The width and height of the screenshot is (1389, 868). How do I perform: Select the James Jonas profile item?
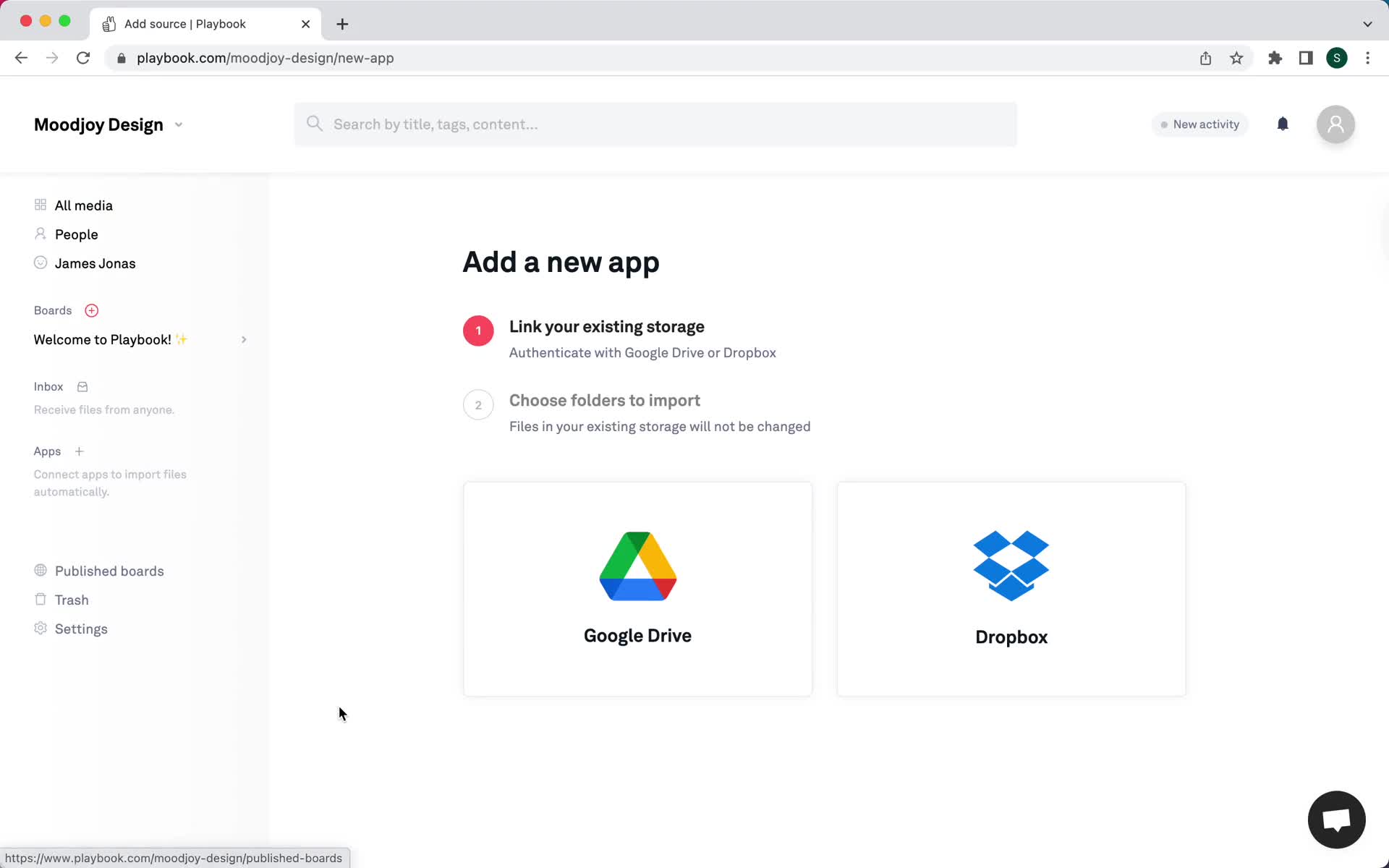pyautogui.click(x=95, y=263)
